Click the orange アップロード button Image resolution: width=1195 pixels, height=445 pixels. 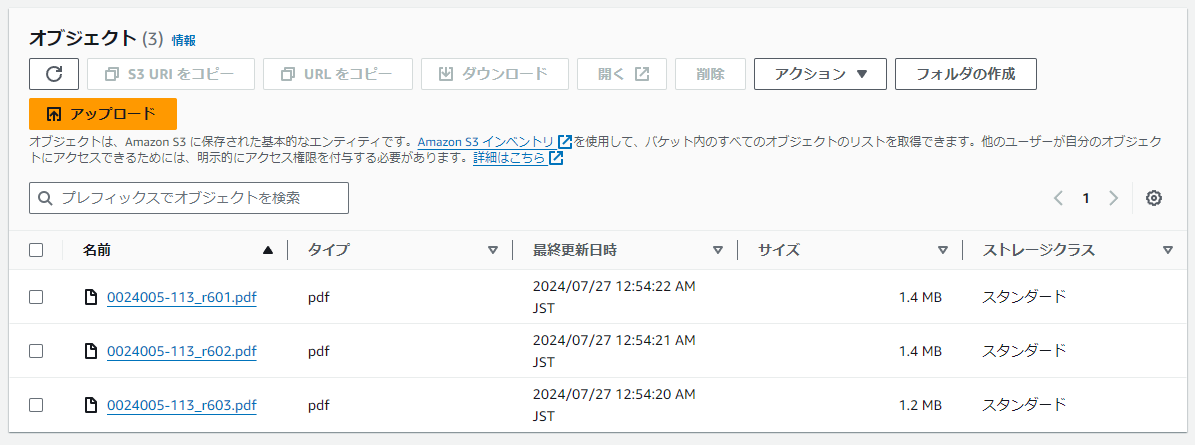pyautogui.click(x=103, y=114)
